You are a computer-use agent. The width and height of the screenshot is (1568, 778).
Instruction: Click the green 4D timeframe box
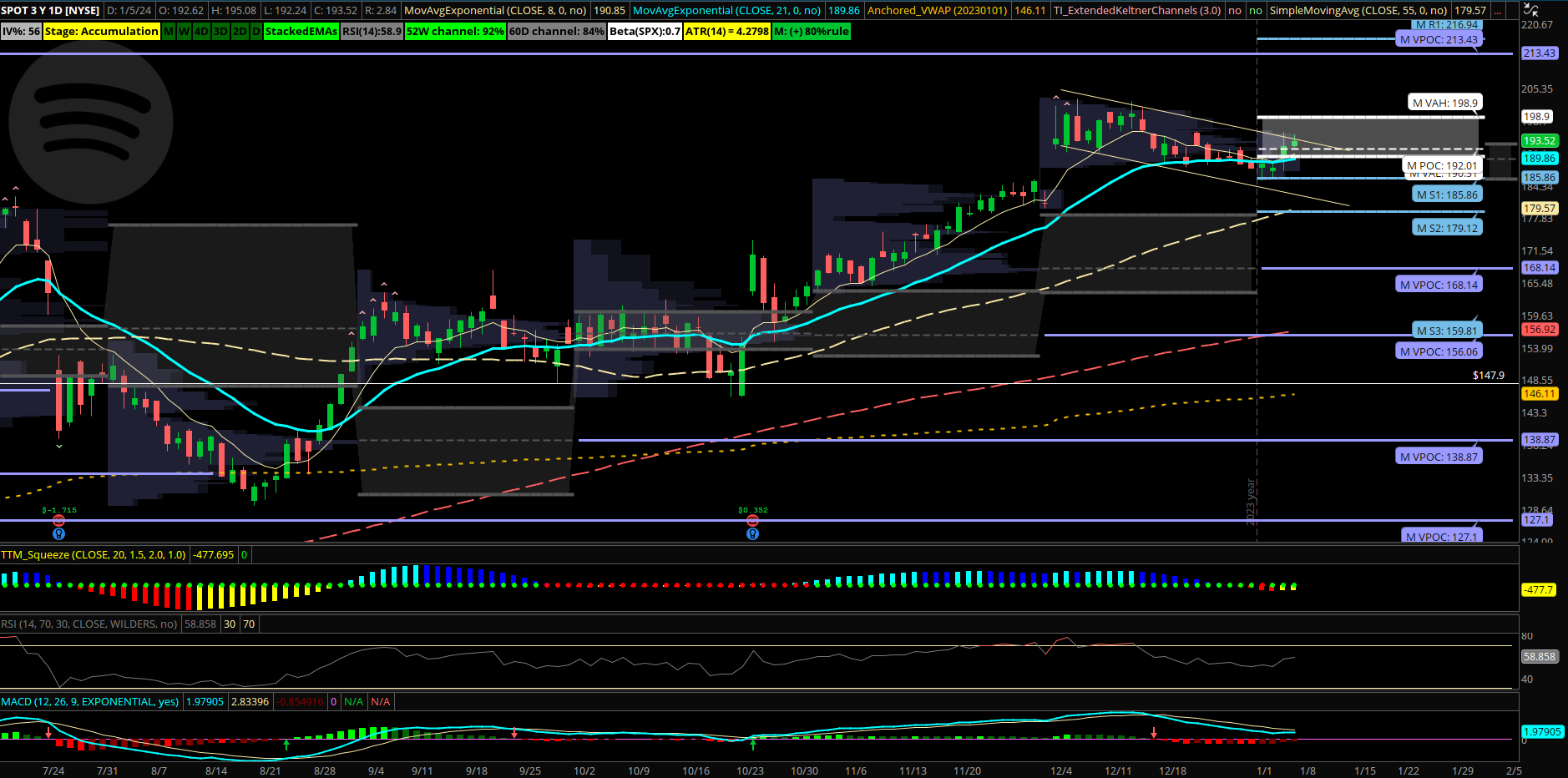point(201,32)
